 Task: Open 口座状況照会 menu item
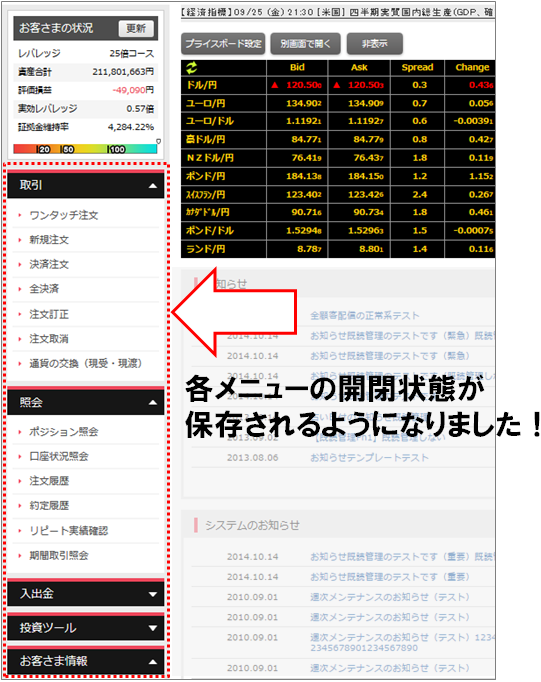(59, 457)
